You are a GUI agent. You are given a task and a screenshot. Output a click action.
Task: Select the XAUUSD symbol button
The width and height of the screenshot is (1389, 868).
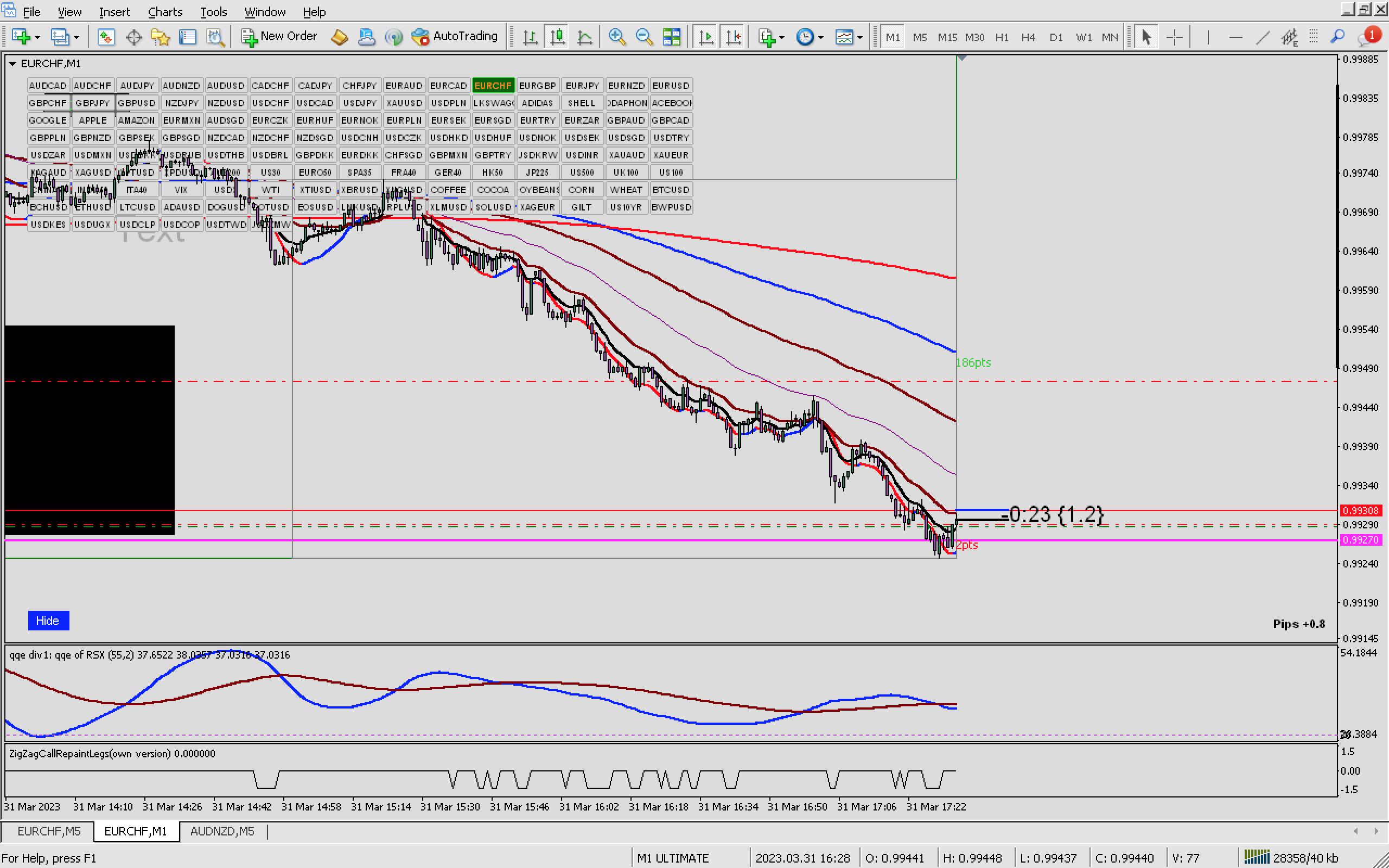point(404,103)
